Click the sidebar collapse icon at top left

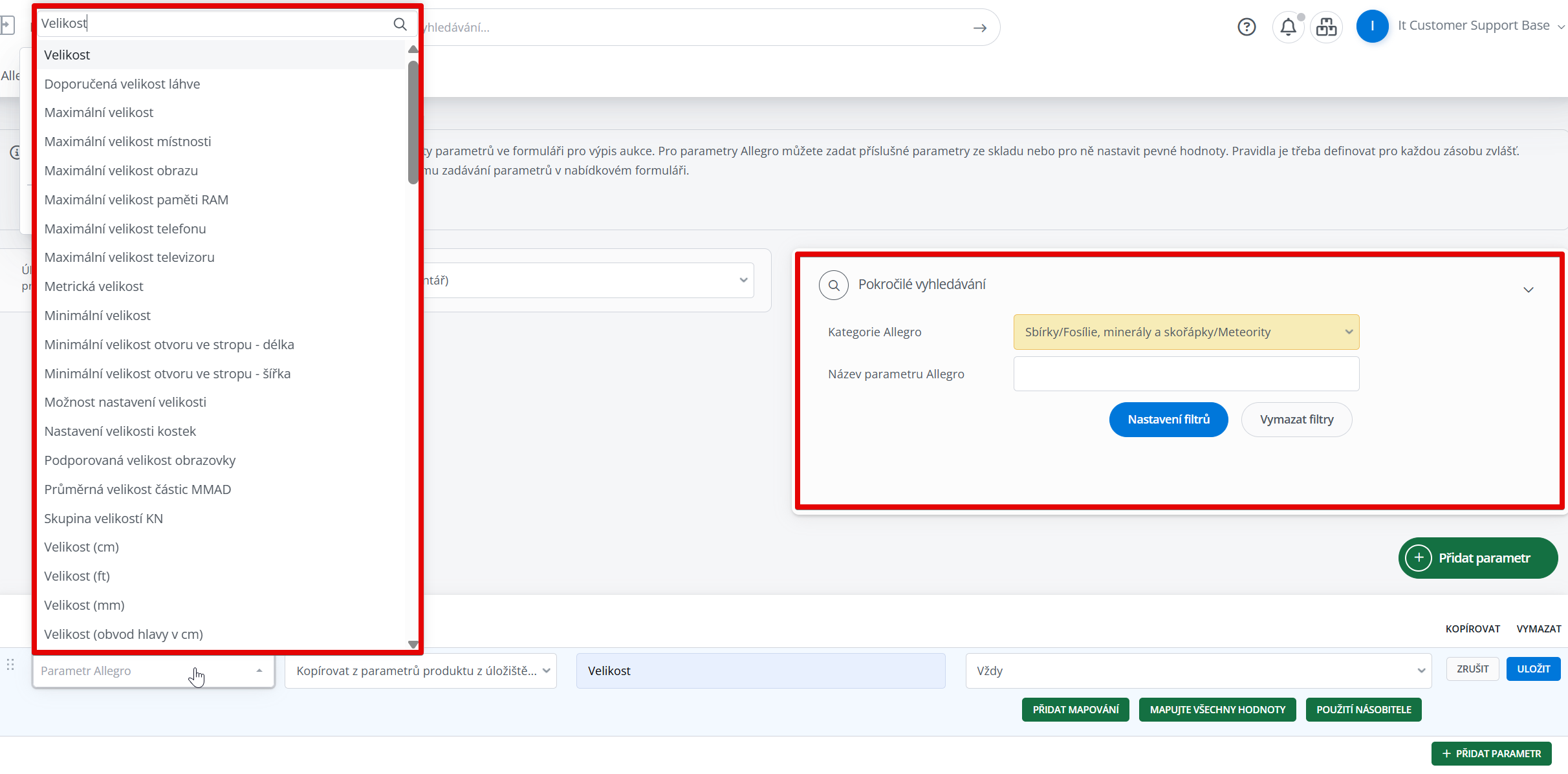pos(7,26)
